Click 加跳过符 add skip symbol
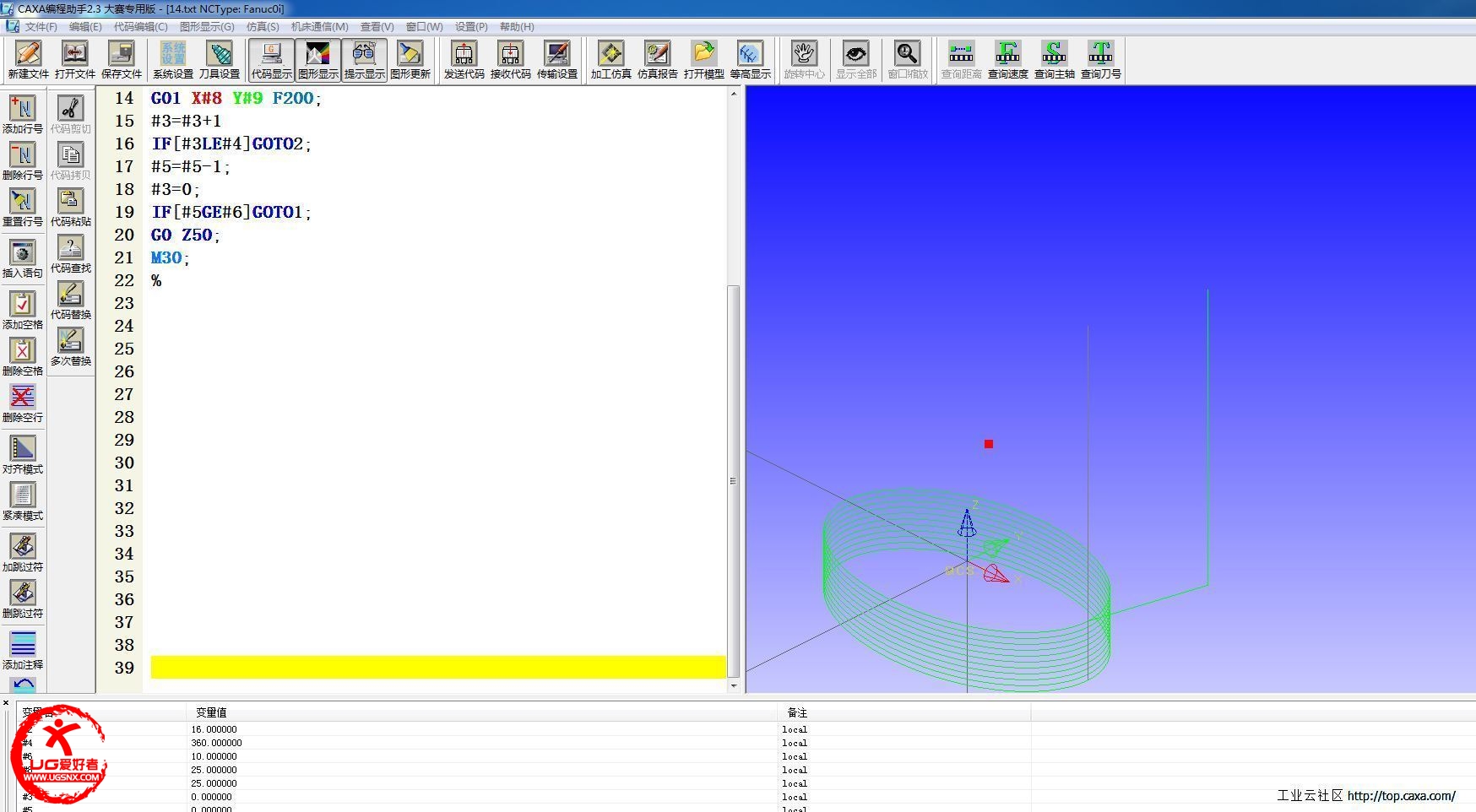Image resolution: width=1476 pixels, height=812 pixels. pyautogui.click(x=23, y=553)
